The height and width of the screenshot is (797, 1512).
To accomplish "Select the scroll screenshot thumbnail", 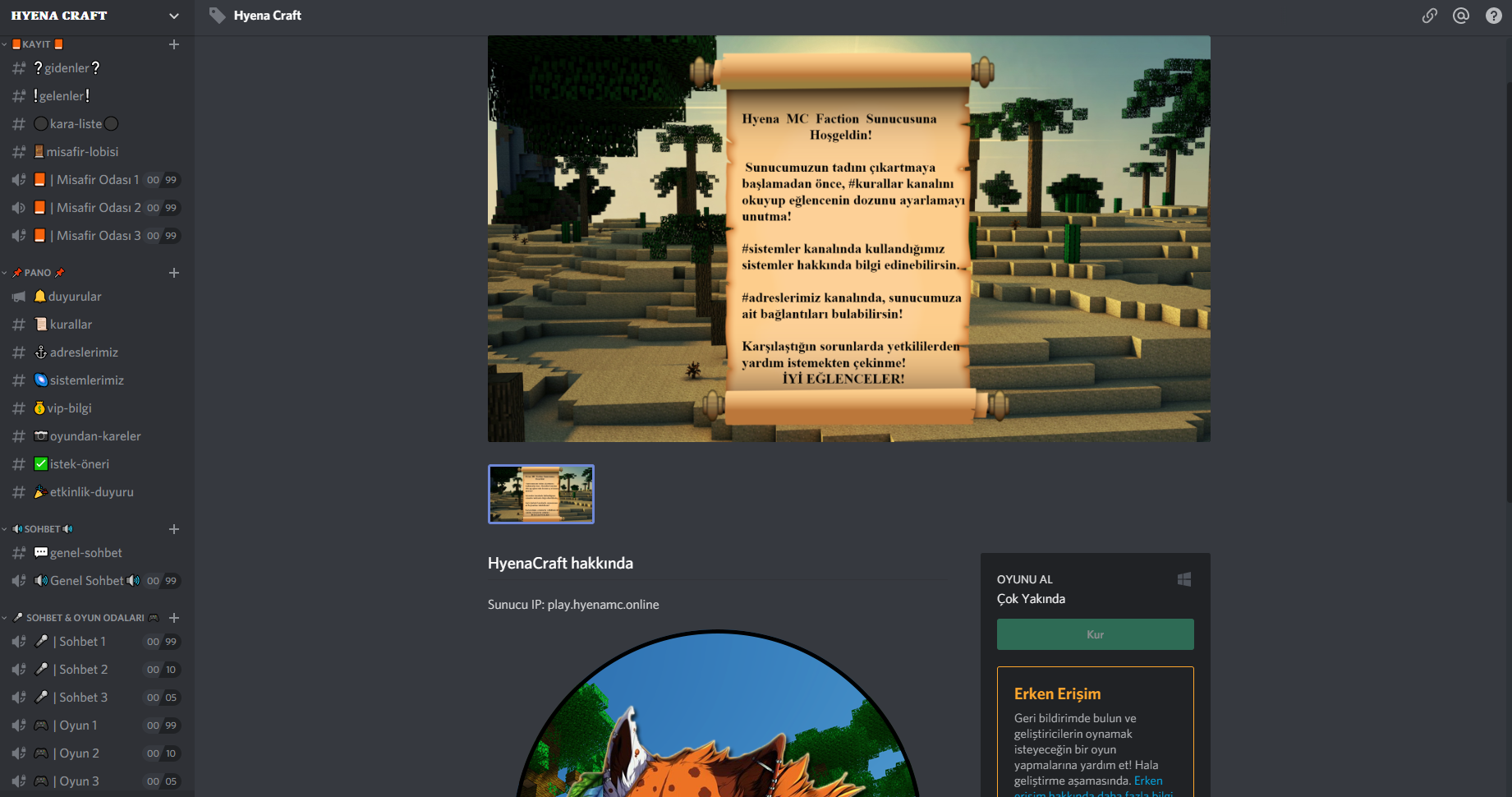I will click(x=541, y=494).
